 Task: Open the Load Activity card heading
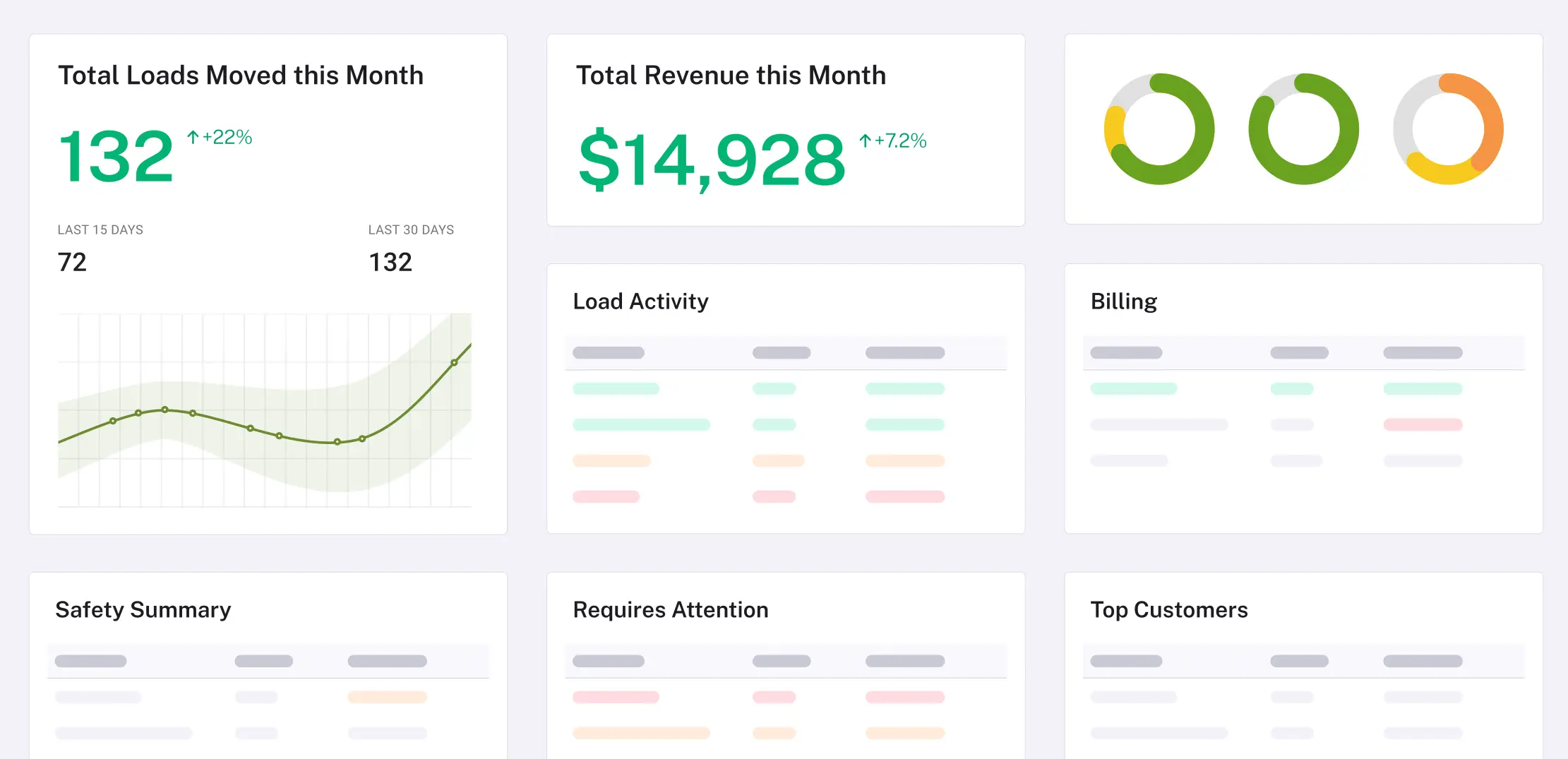[x=640, y=301]
